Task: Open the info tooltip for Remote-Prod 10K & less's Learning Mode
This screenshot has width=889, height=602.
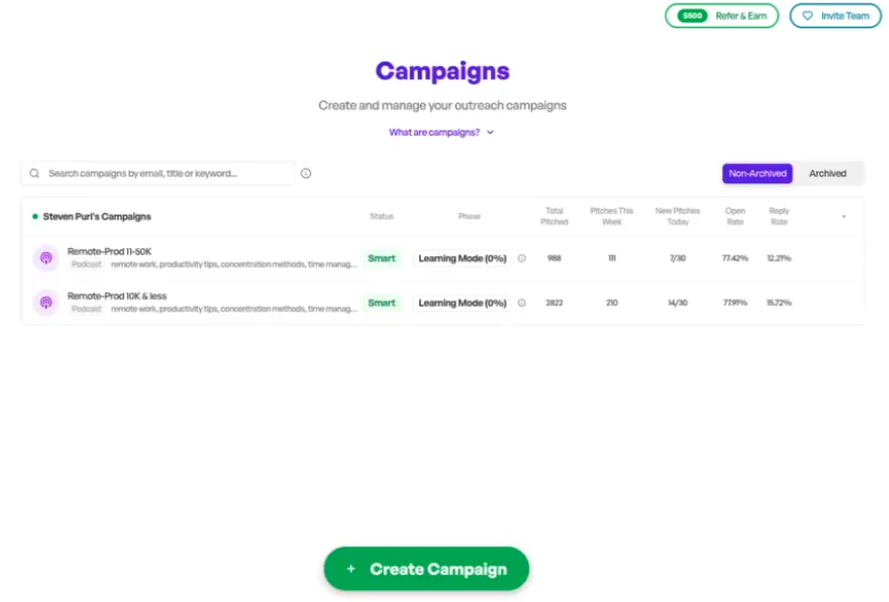Action: pos(522,302)
